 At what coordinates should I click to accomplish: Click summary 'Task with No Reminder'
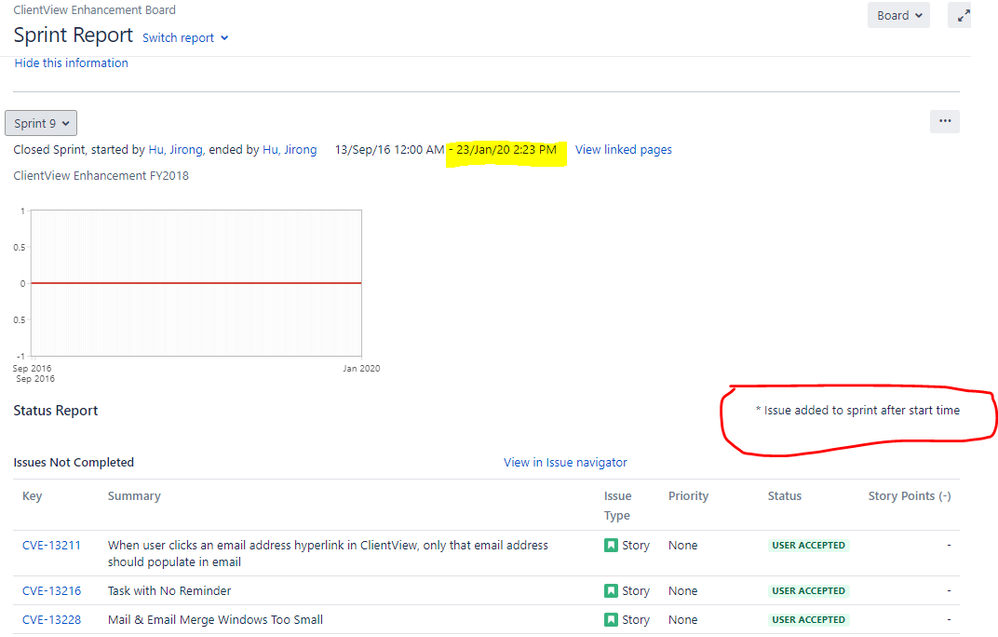click(x=169, y=591)
